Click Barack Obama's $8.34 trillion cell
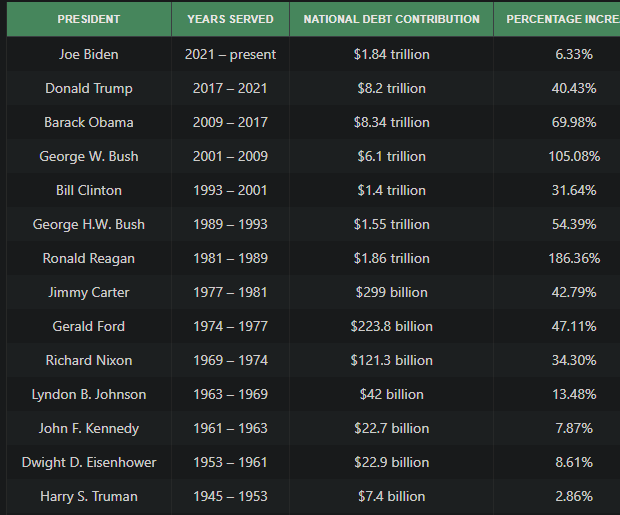This screenshot has width=620, height=515. (391, 122)
